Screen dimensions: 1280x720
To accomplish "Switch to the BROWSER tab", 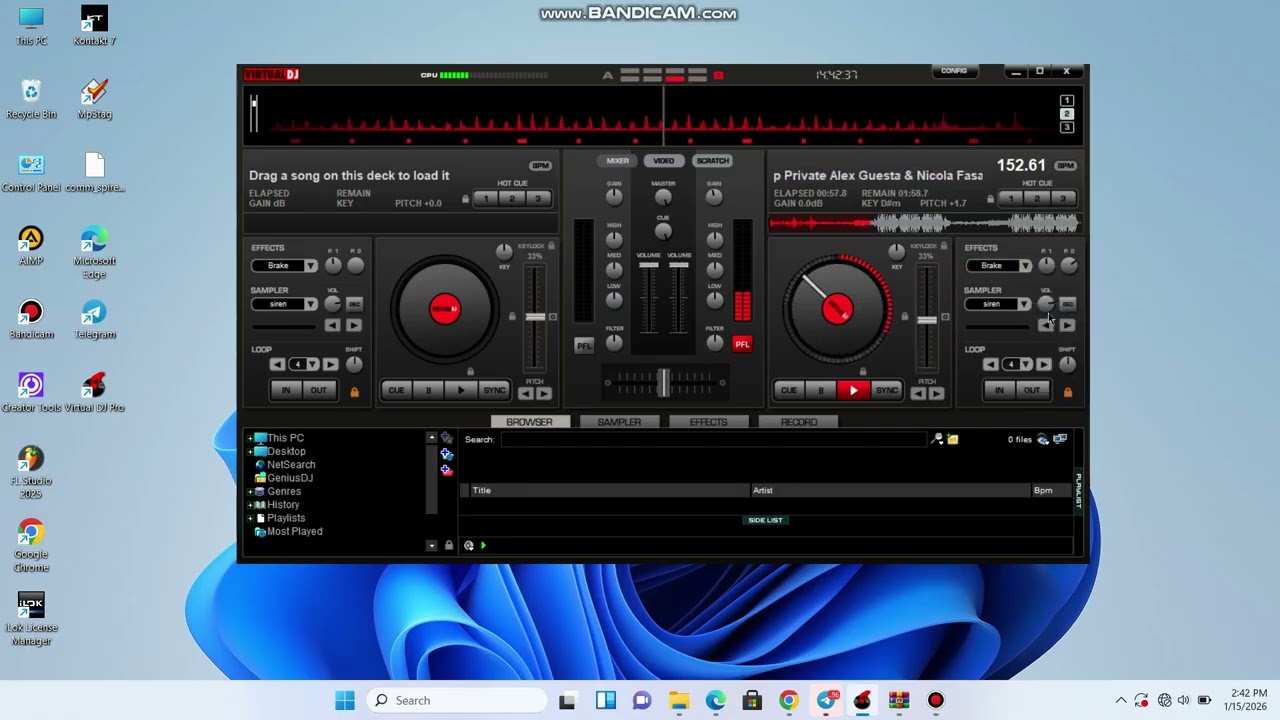I will coord(529,422).
